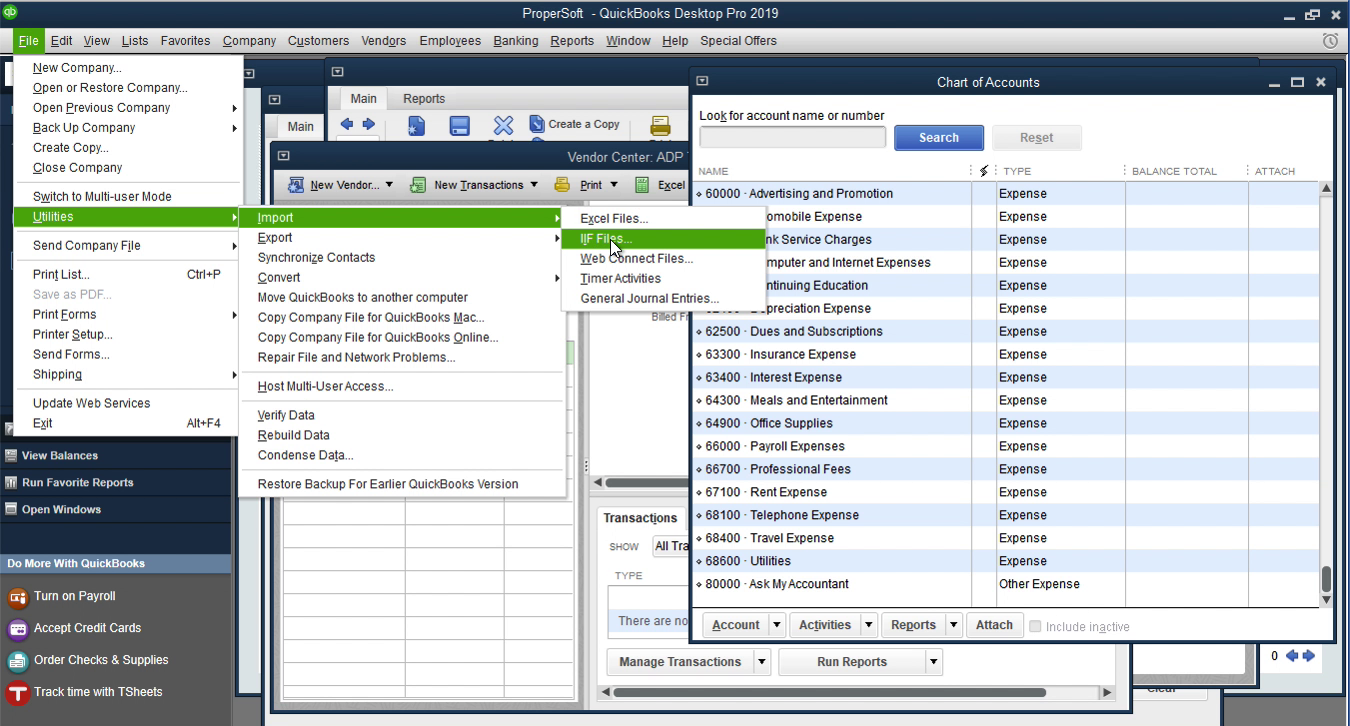Click Track time with TSheets icon
The image size is (1350, 726).
[16, 691]
